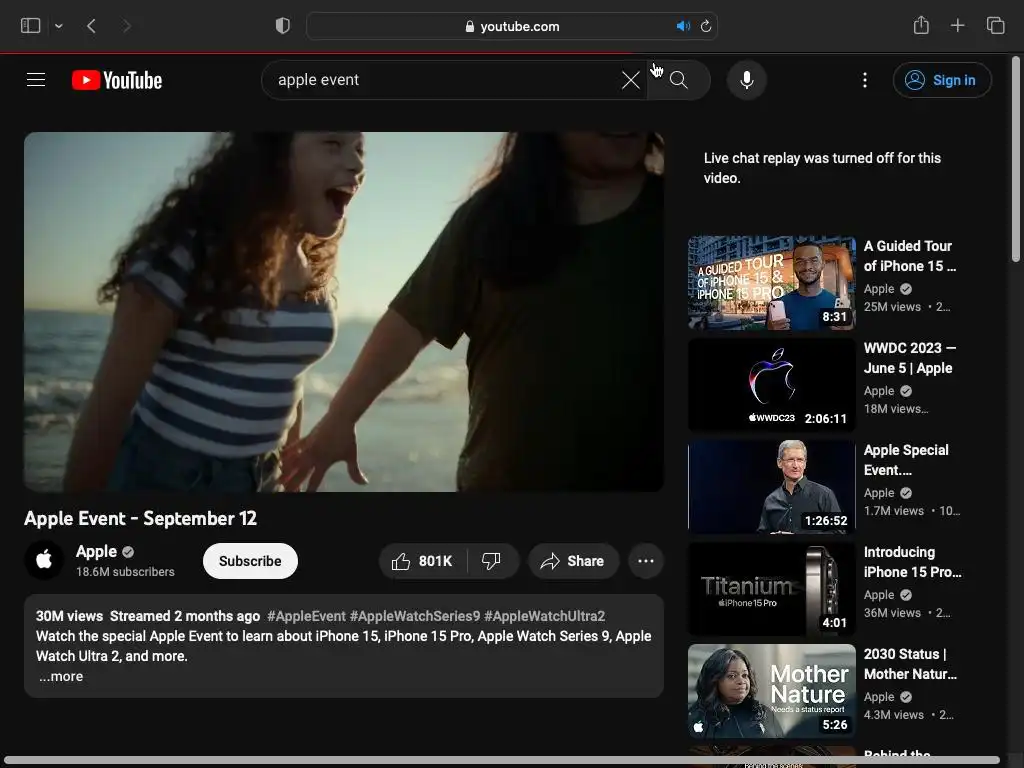Open the 2030 Status Mother Nature title
The width and height of the screenshot is (1024, 768).
click(x=910, y=664)
